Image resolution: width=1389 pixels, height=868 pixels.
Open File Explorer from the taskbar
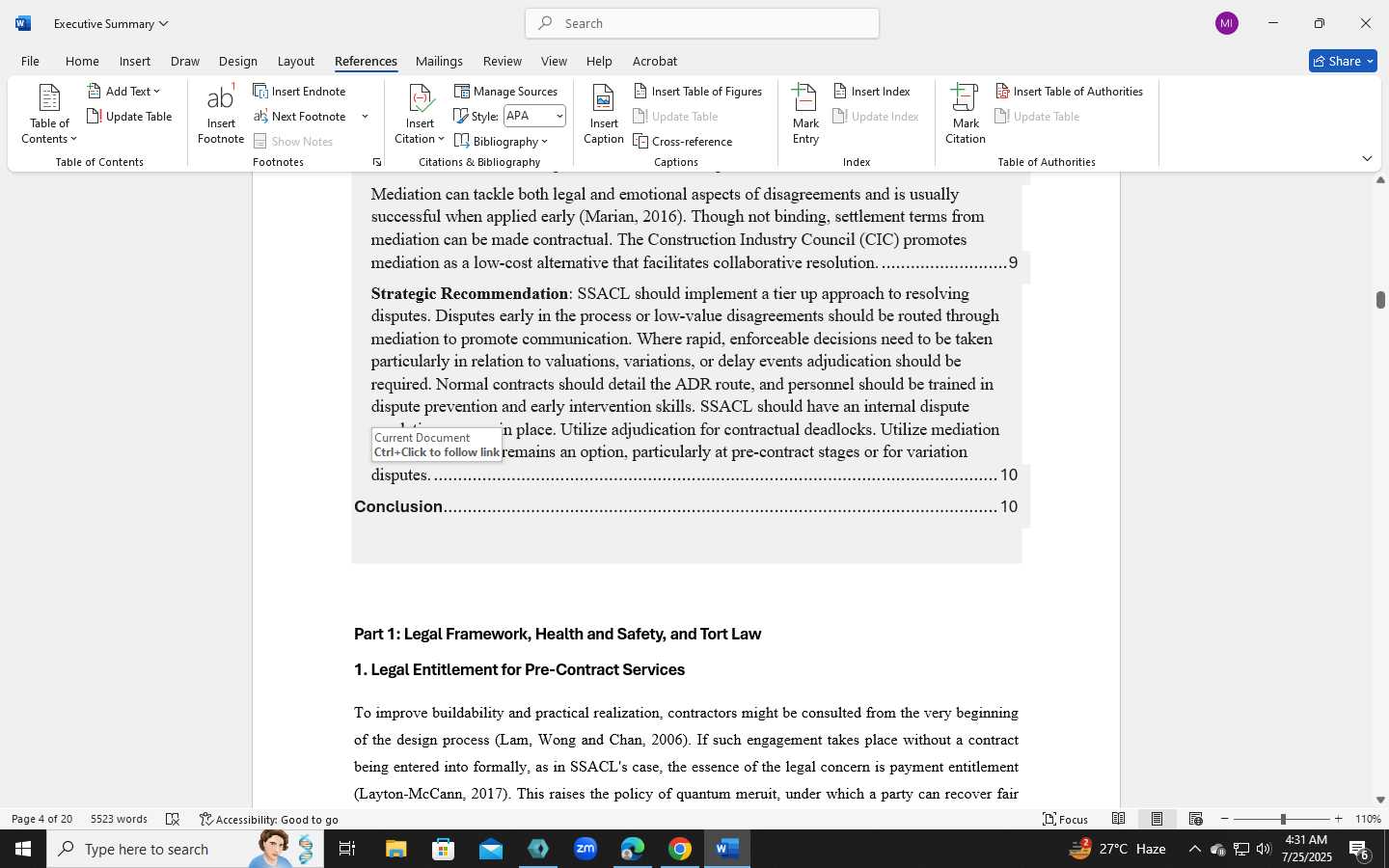tap(396, 849)
